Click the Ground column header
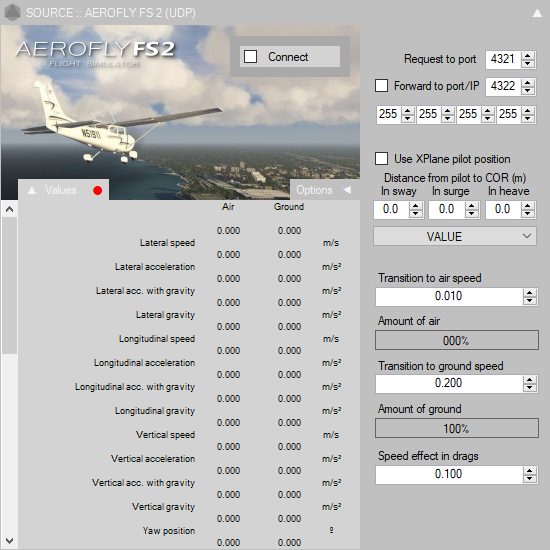 (289, 207)
